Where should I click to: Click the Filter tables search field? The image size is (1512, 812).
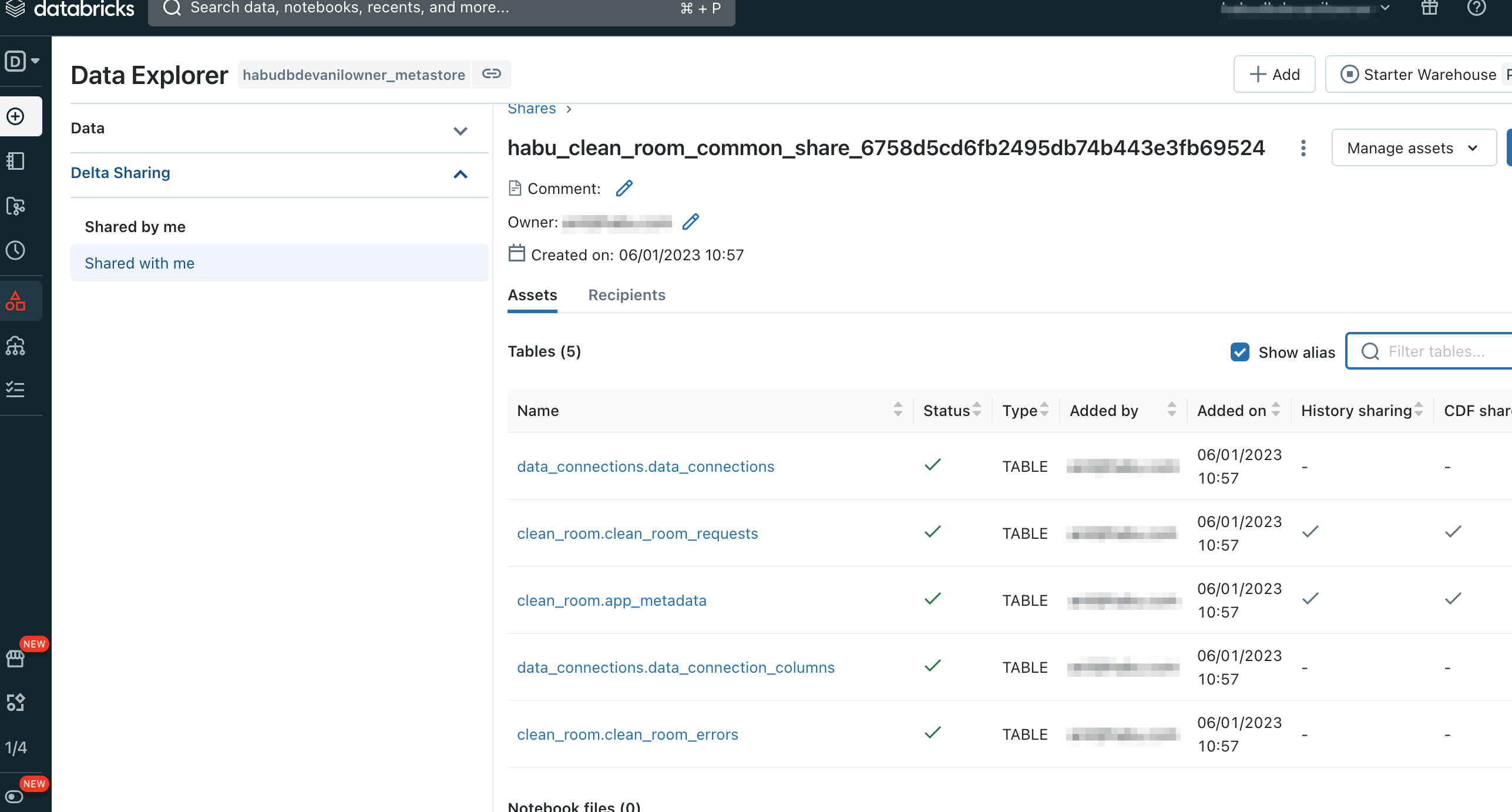click(1436, 351)
